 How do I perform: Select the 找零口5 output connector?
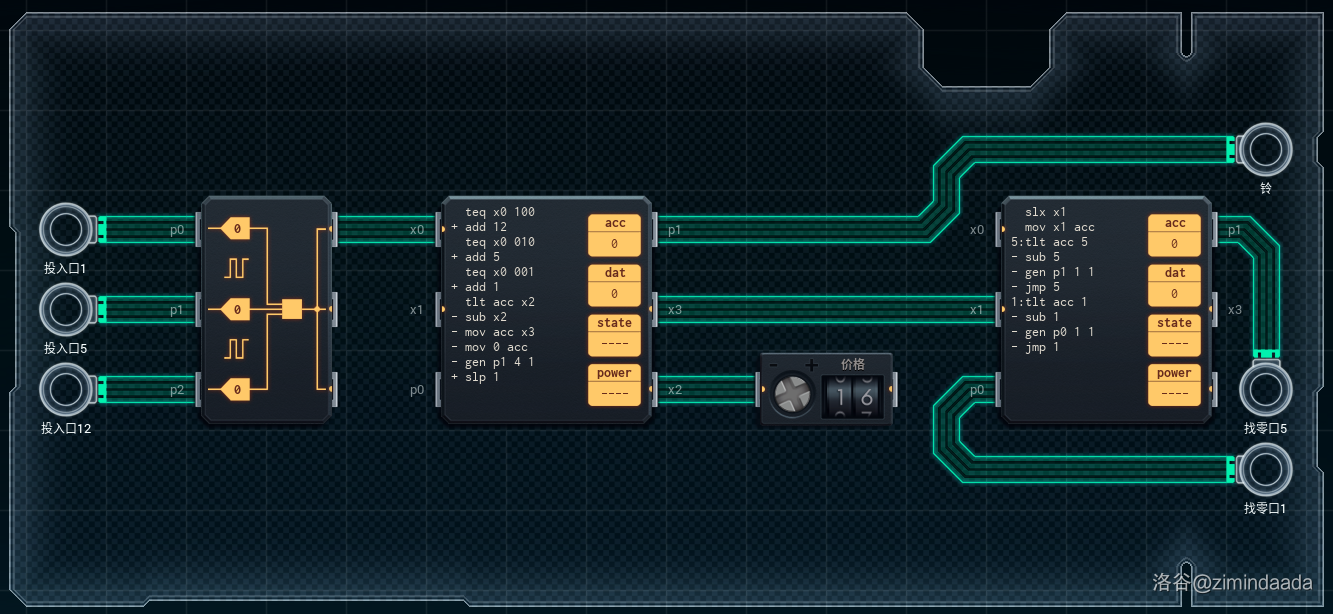point(1265,390)
